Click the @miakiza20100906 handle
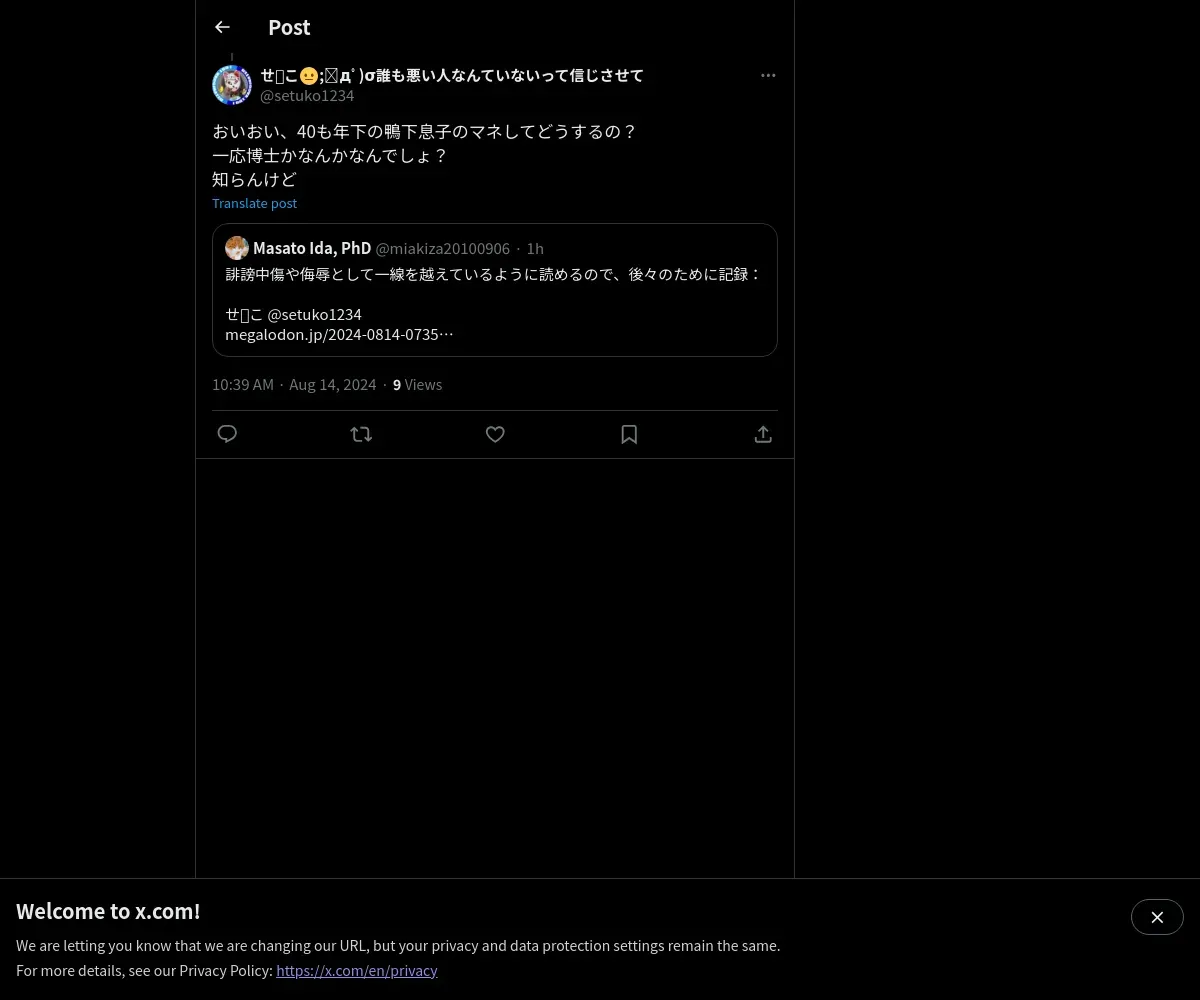The height and width of the screenshot is (1000, 1200). pos(442,248)
